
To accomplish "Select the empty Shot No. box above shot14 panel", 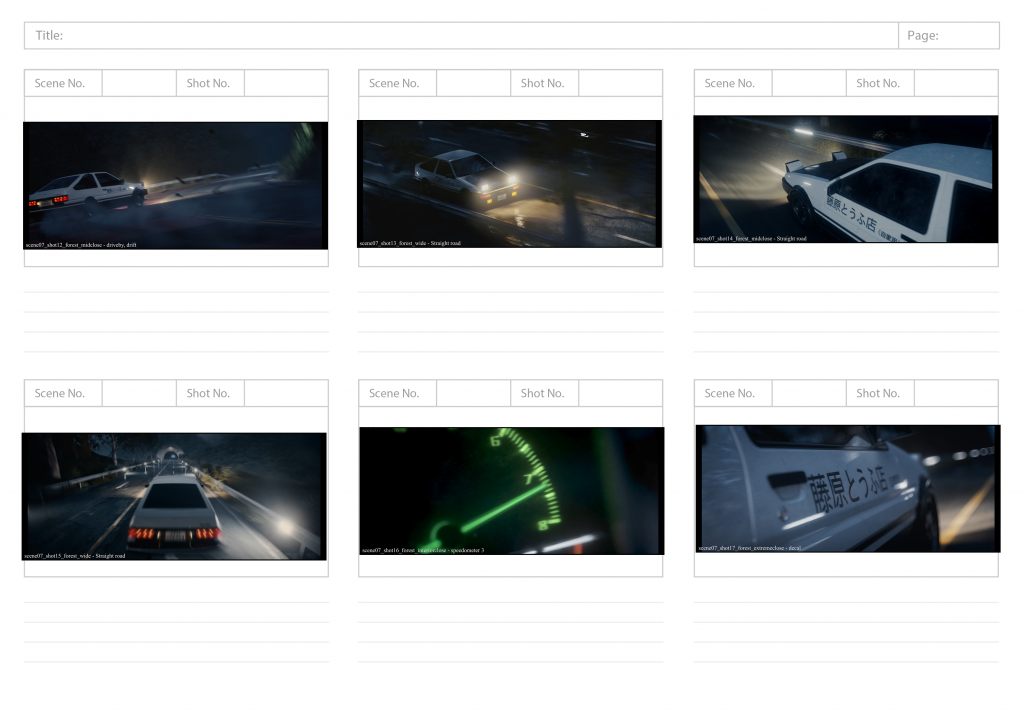I will point(956,83).
